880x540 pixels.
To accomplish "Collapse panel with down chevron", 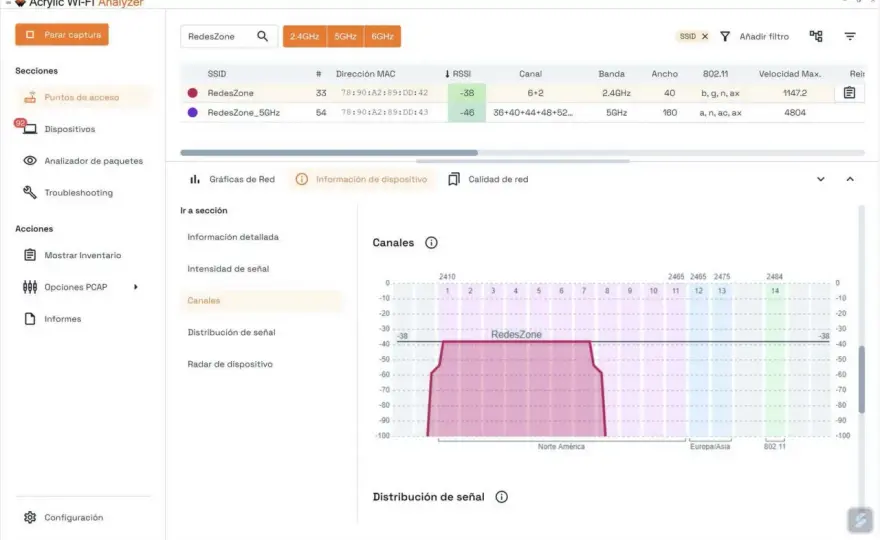I will tap(821, 180).
